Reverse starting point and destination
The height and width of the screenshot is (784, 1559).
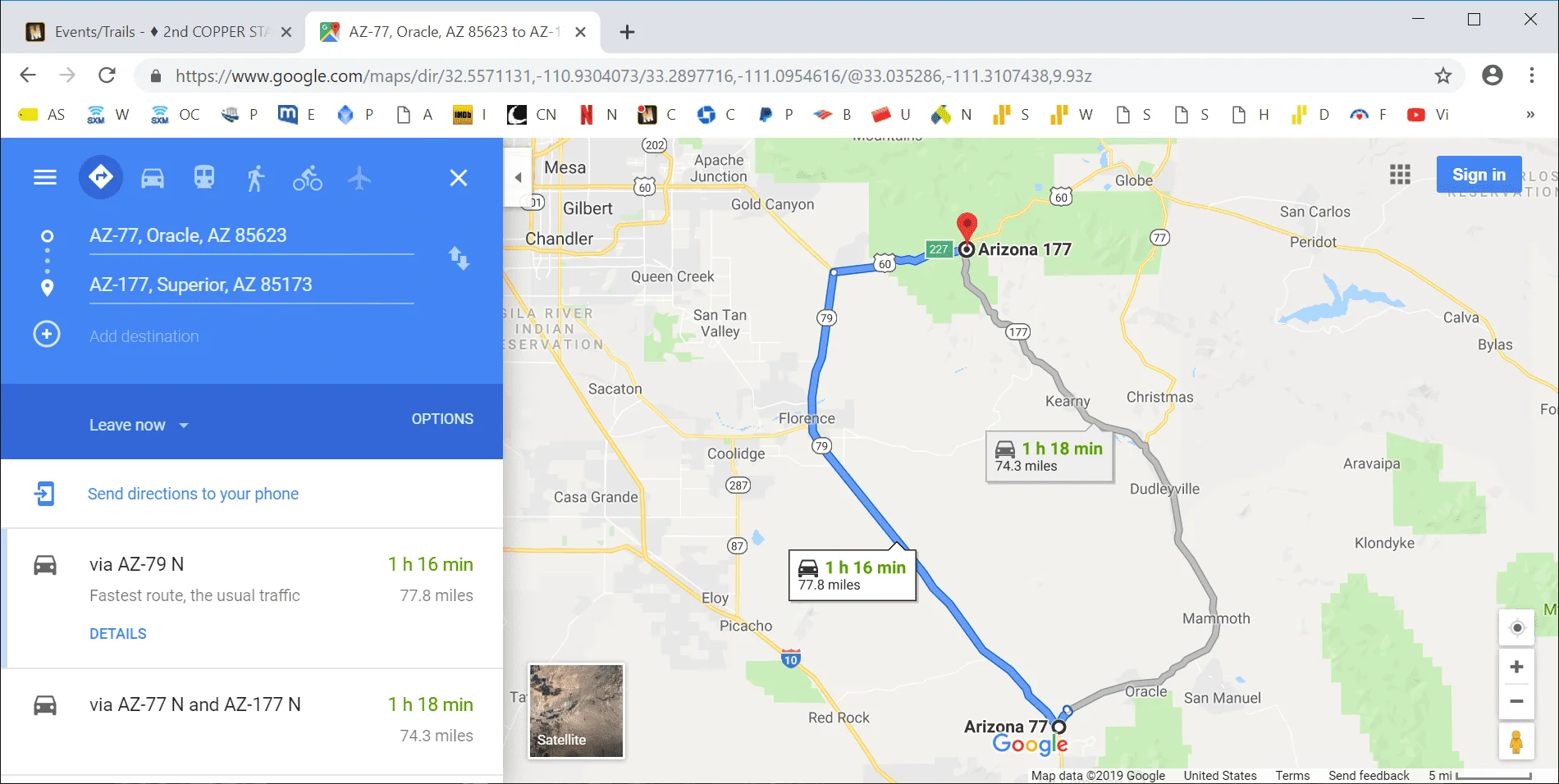459,258
